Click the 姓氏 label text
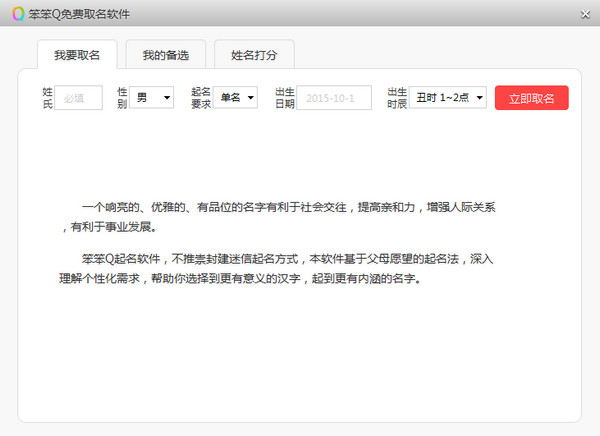The height and width of the screenshot is (436, 600). coord(46,98)
